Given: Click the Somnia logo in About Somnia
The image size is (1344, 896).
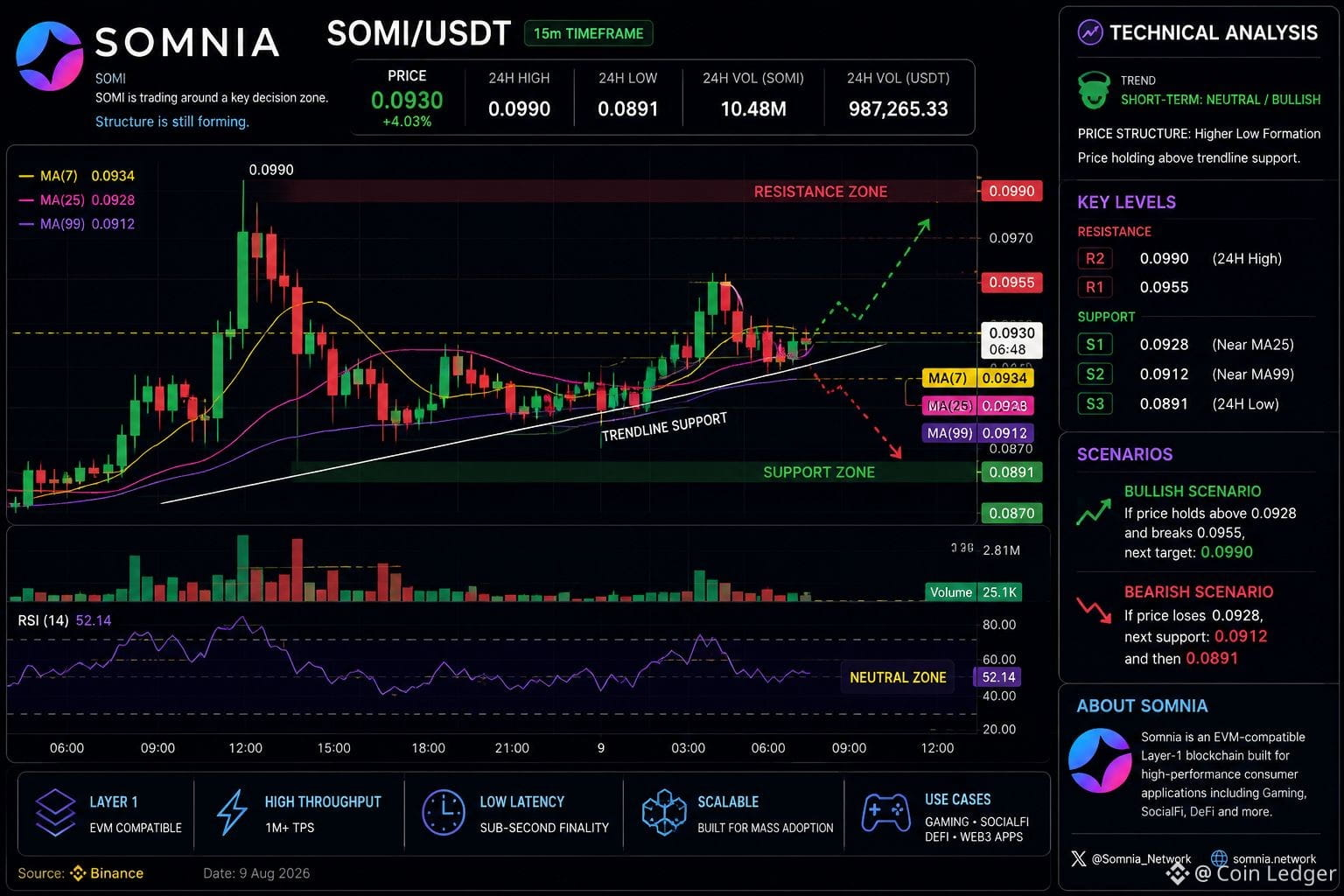Looking at the screenshot, I should [1101, 760].
